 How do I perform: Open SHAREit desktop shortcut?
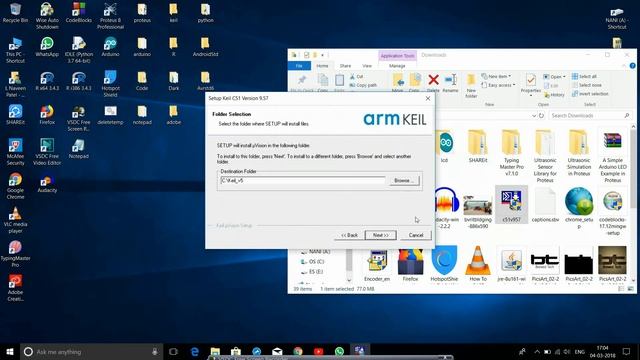coord(15,115)
